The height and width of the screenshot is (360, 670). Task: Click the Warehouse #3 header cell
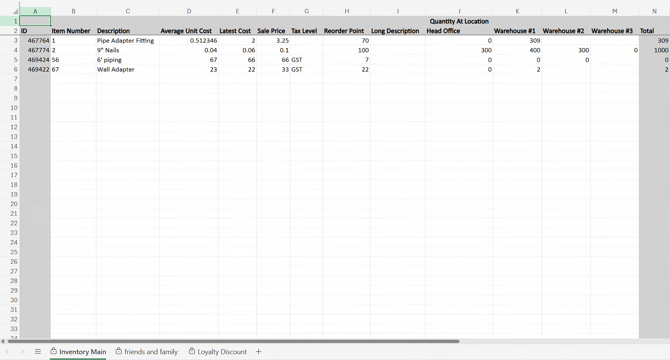tap(614, 31)
